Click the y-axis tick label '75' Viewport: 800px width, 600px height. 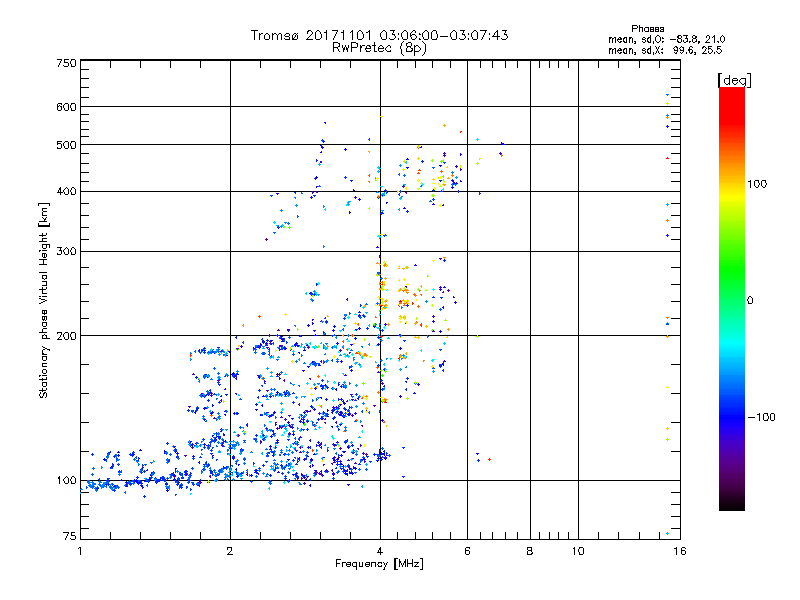pyautogui.click(x=70, y=536)
